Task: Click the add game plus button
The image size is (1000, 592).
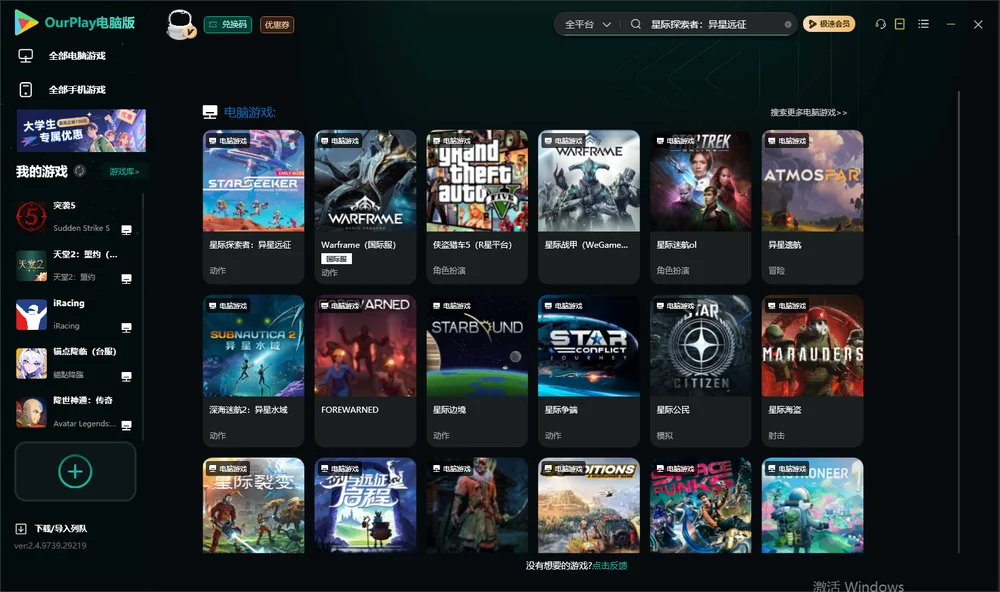Action: click(x=75, y=471)
